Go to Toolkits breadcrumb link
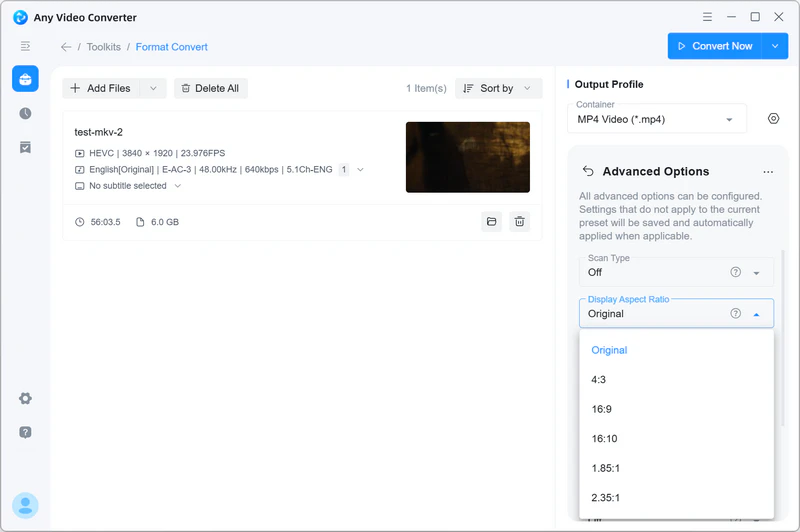Screen dimensions: 800x532 [x=104, y=47]
